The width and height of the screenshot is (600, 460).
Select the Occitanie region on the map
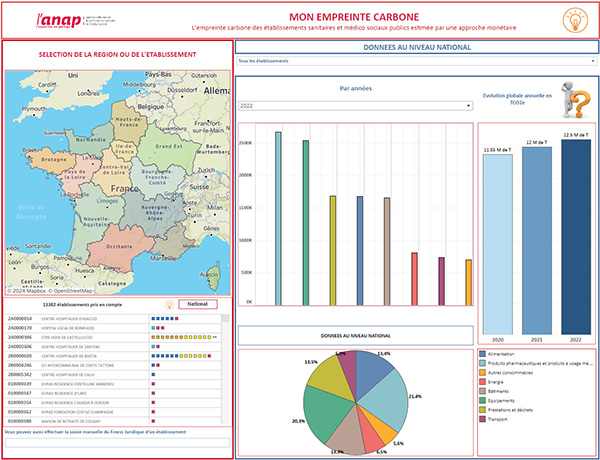click(119, 247)
